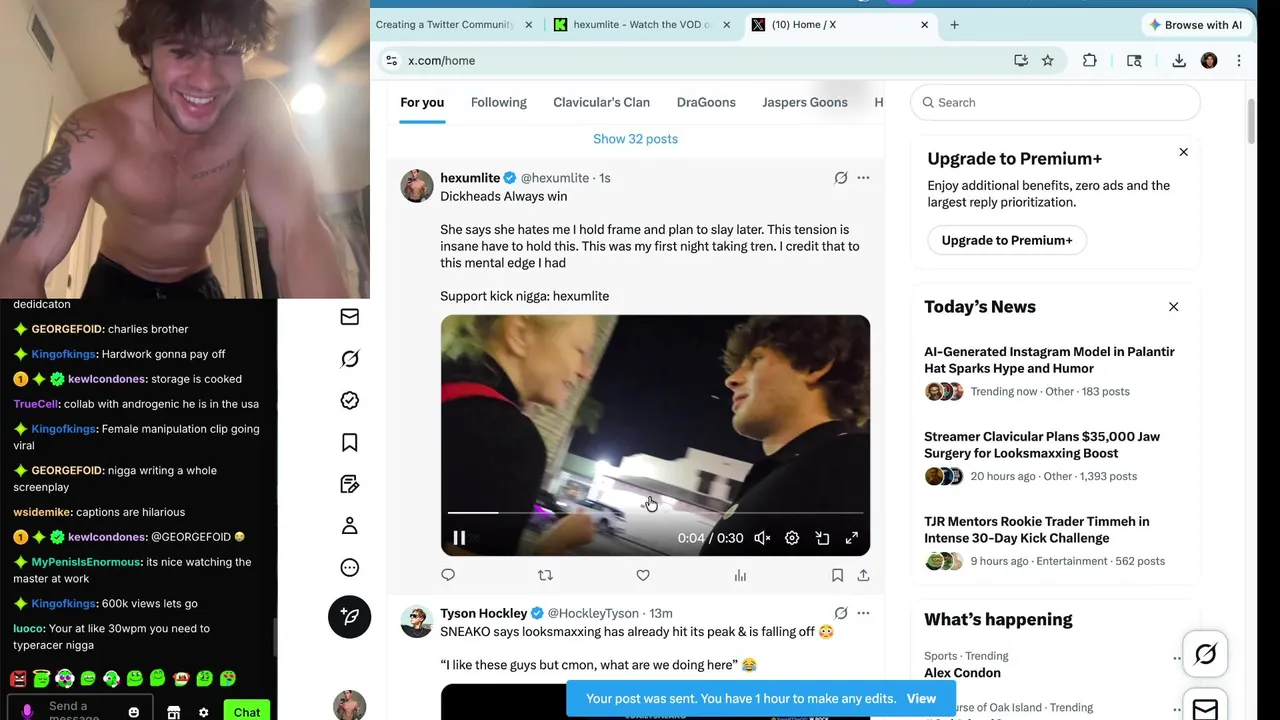The image size is (1280, 720).
Task: Repost hexumlite's post
Action: 545,575
